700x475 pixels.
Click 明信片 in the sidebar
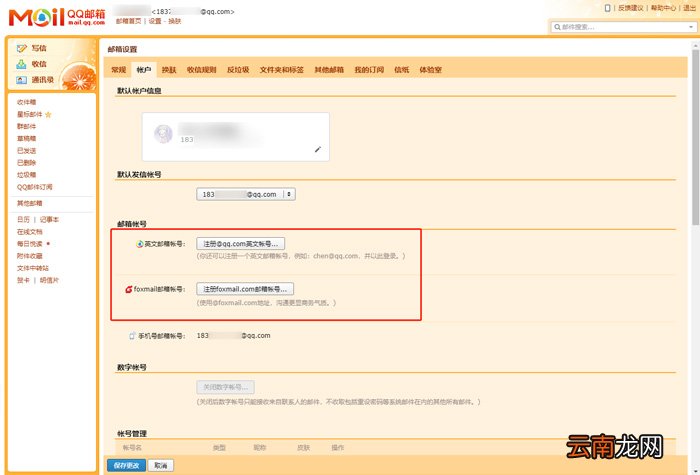pos(49,280)
